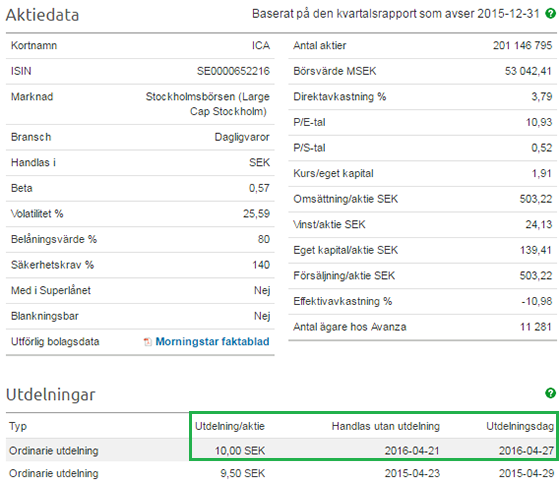Viewport: 560px width, 482px height.
Task: Click the Direktavkastning % value 3,79
Action: (541, 96)
